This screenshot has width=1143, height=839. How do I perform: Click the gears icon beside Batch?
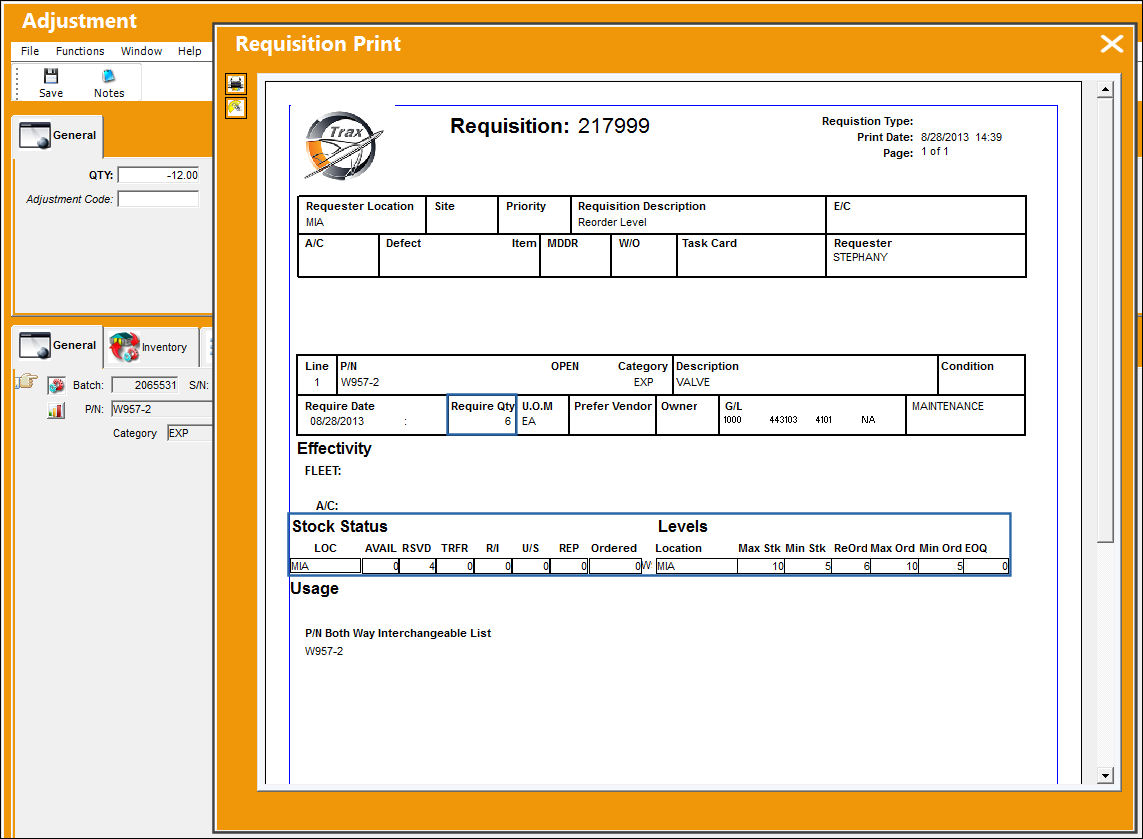(x=56, y=386)
